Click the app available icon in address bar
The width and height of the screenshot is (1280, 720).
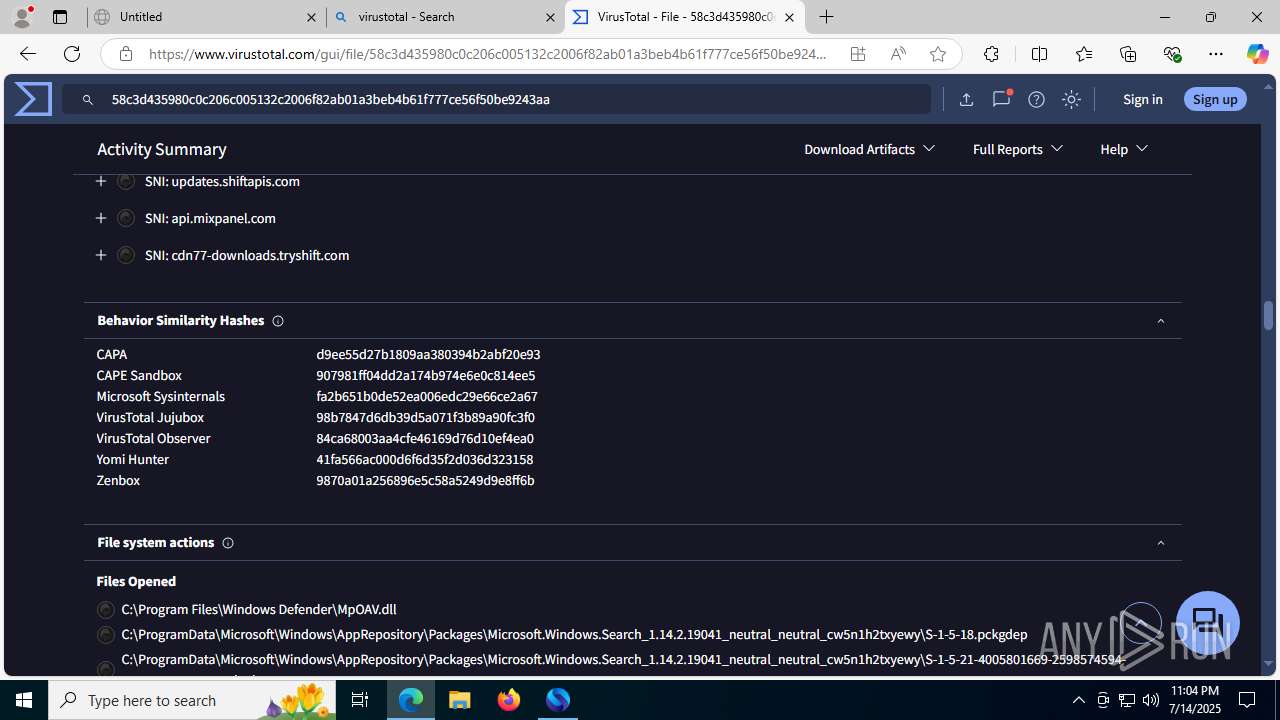pyautogui.click(x=858, y=54)
